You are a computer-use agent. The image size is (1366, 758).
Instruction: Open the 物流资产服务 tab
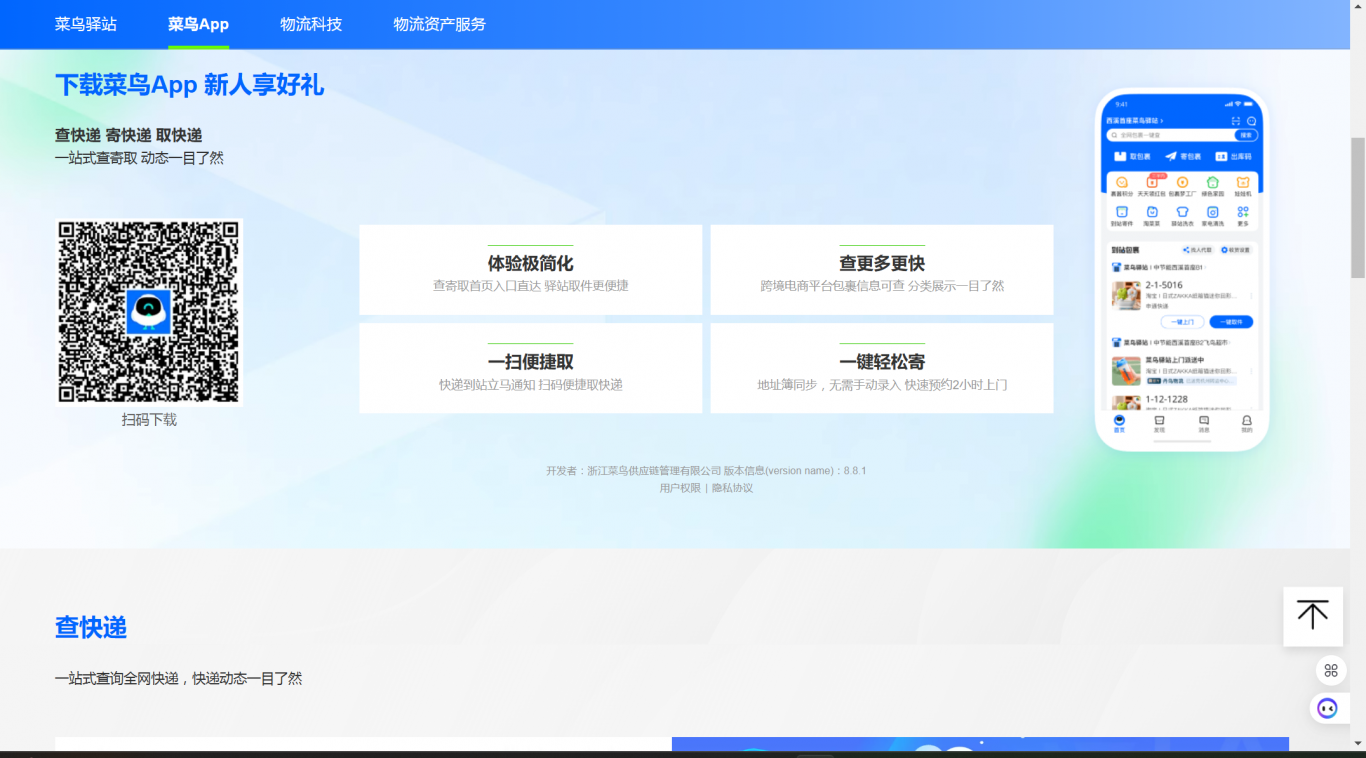tap(439, 24)
